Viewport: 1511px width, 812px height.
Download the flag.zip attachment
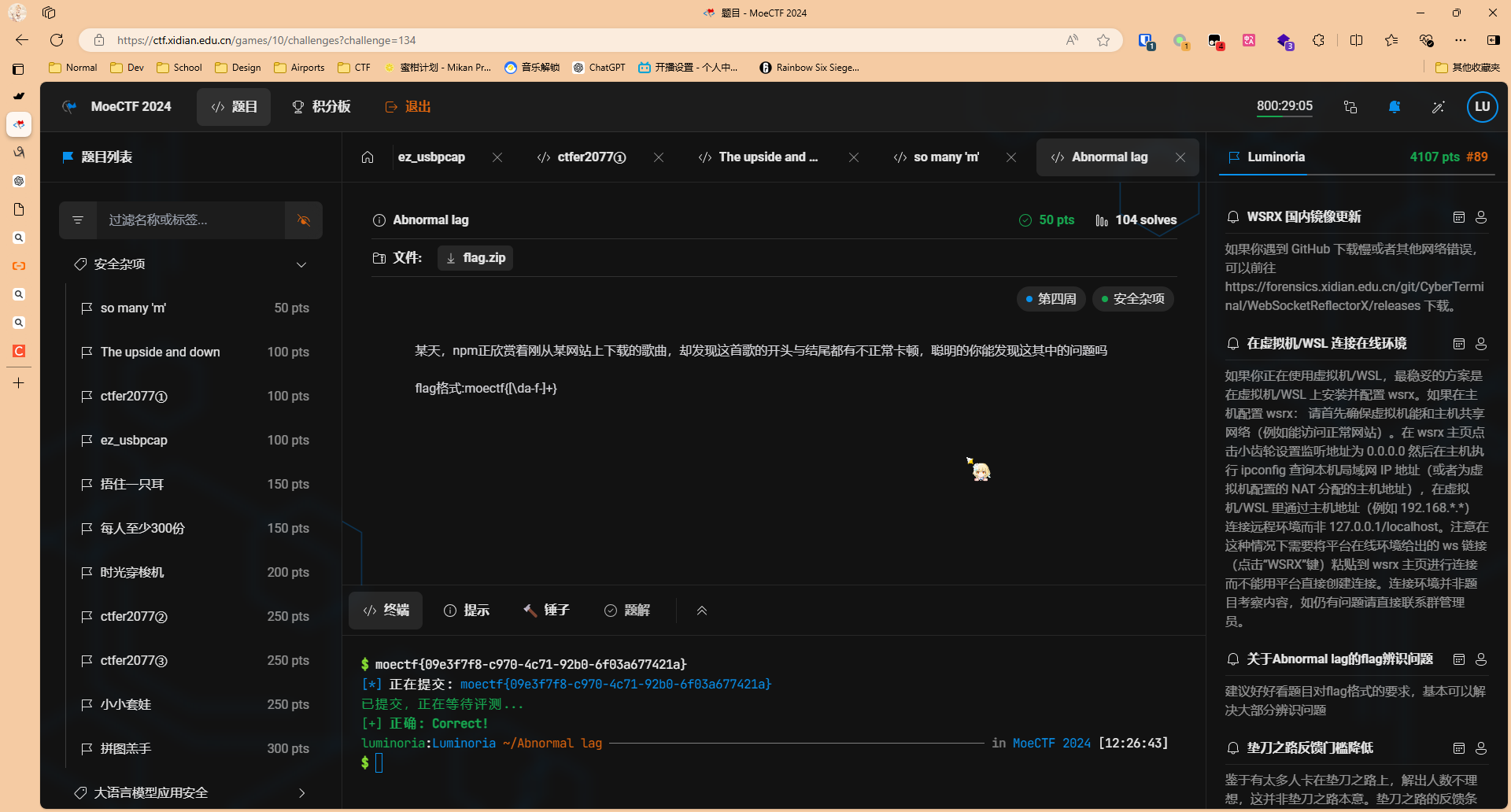tap(475, 258)
